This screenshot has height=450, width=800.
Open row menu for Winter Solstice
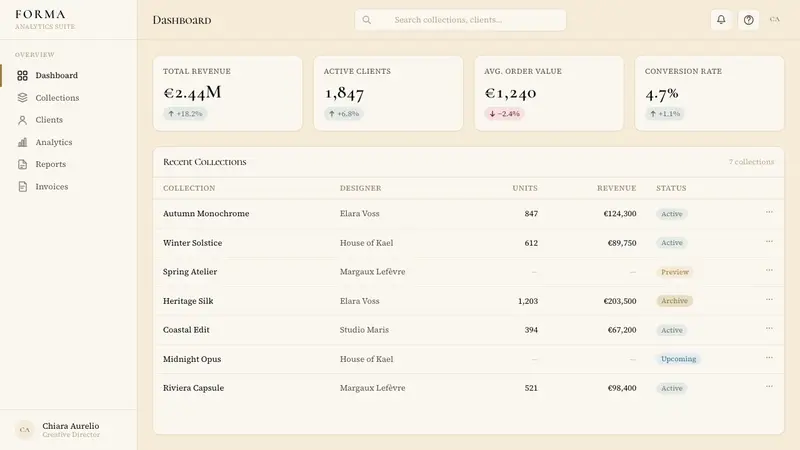[769, 241]
